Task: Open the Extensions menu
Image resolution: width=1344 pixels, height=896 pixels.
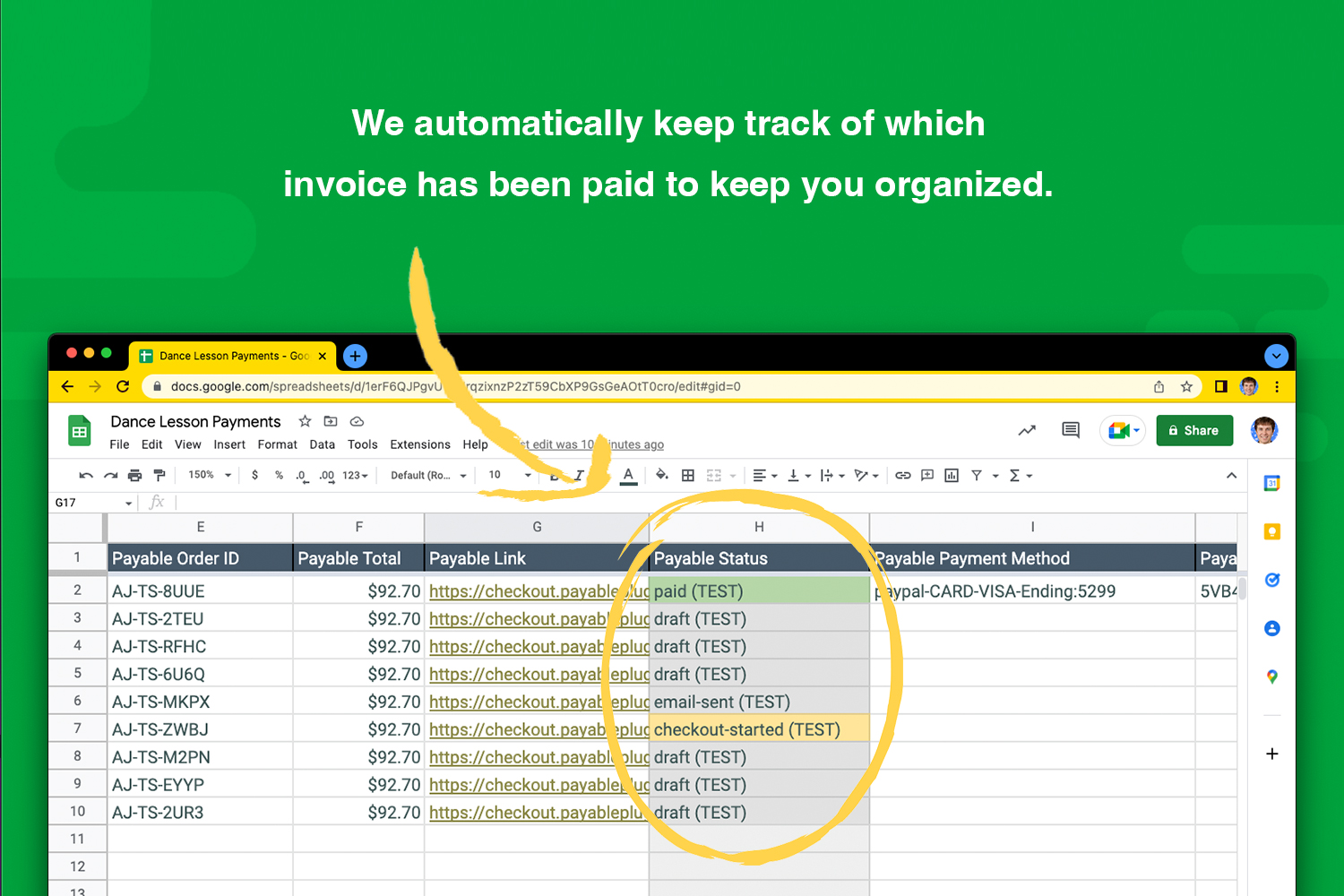Action: coord(420,444)
